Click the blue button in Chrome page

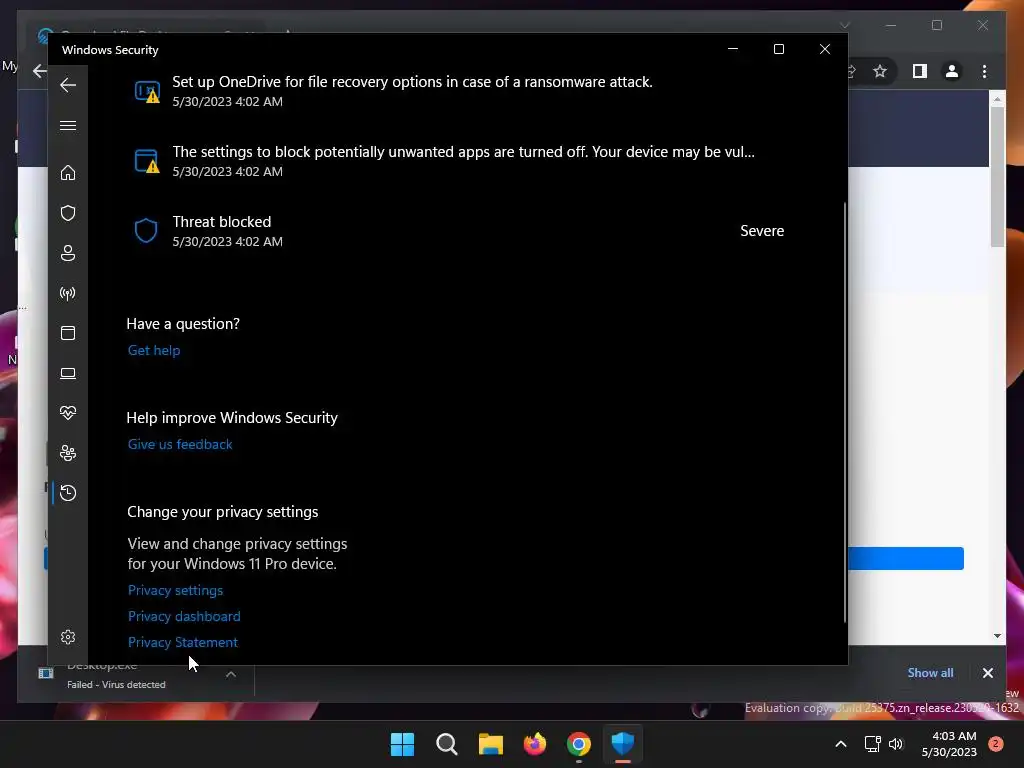[x=906, y=558]
